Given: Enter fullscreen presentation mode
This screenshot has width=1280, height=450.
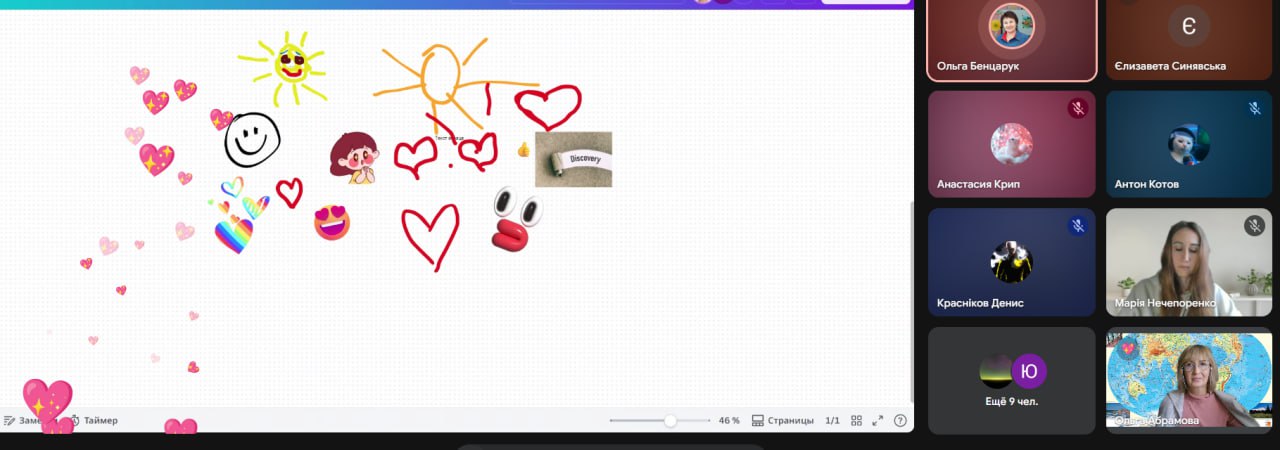Looking at the screenshot, I should (878, 421).
